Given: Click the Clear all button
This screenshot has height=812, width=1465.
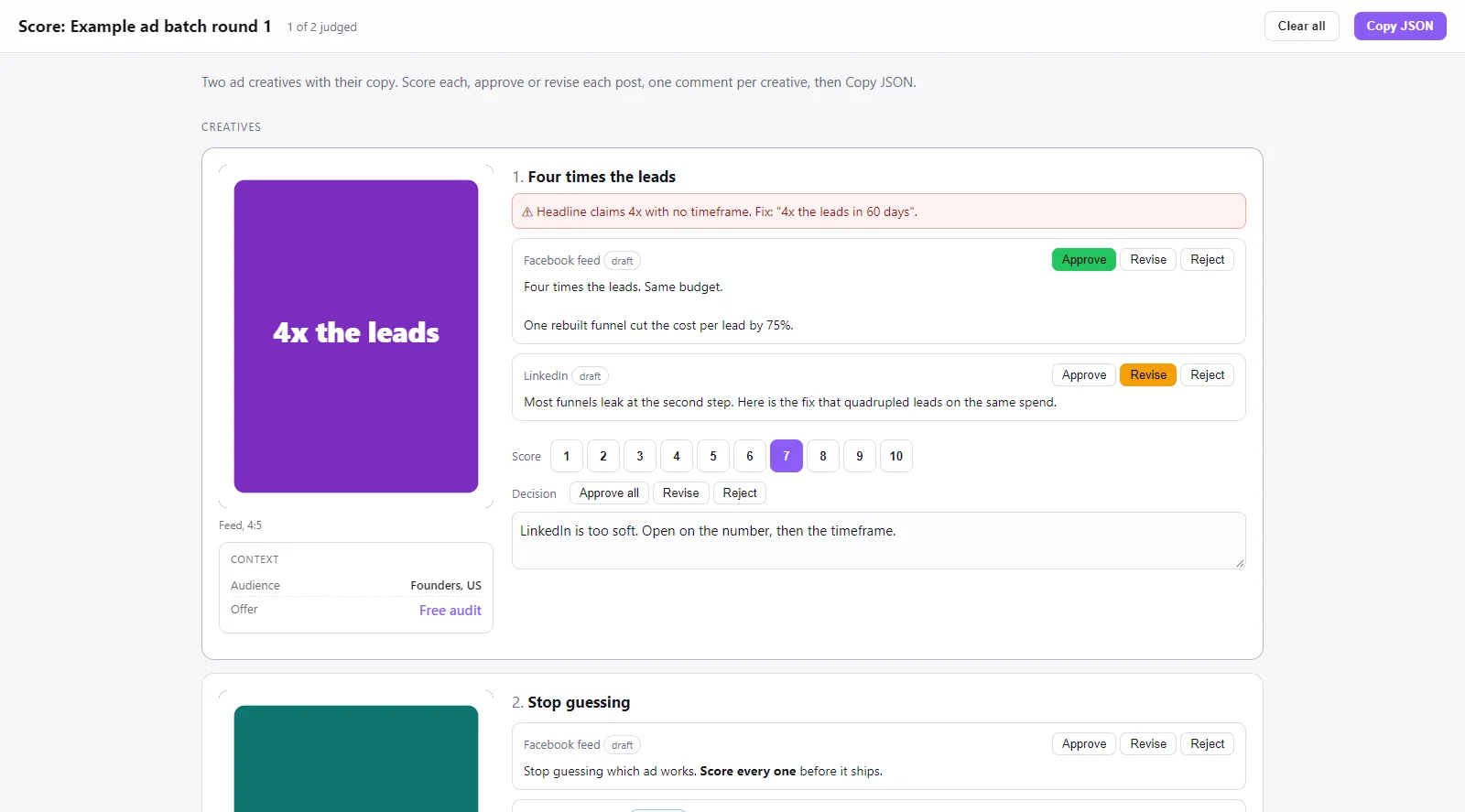Looking at the screenshot, I should click(x=1301, y=26).
